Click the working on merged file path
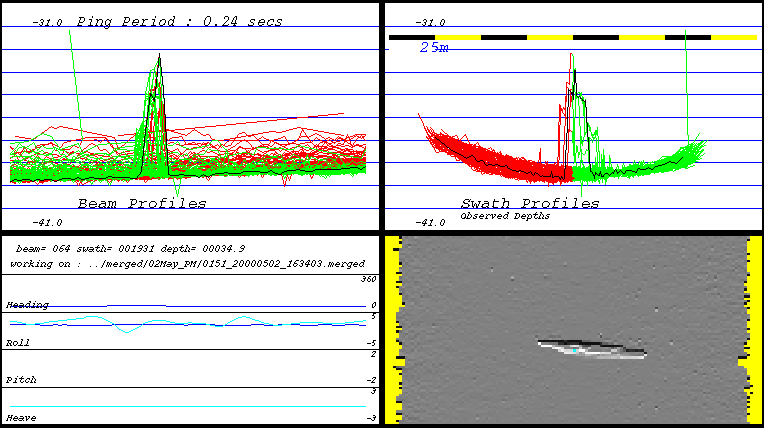The height and width of the screenshot is (428, 764). click(x=186, y=263)
